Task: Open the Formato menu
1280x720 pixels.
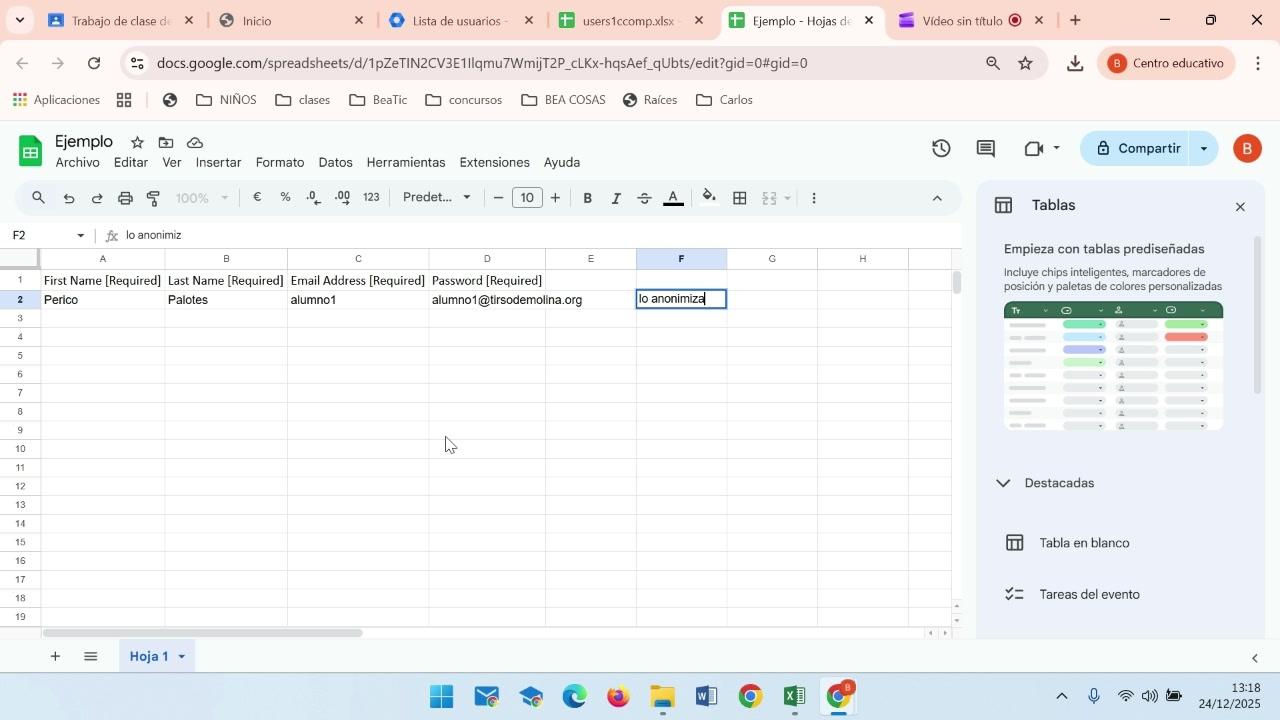Action: point(280,162)
